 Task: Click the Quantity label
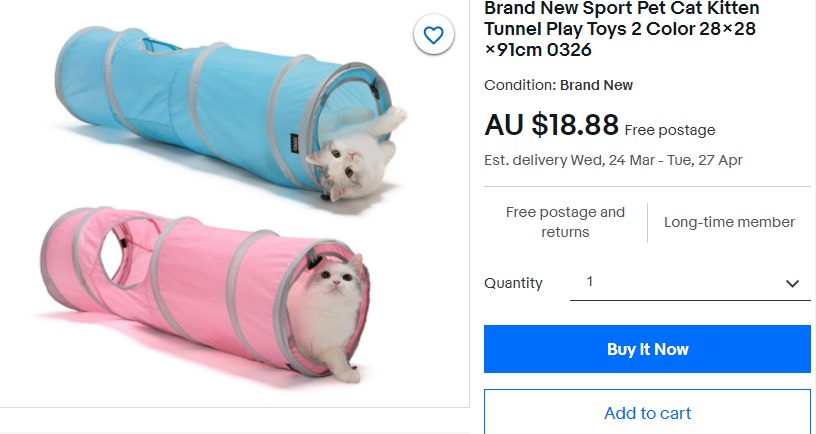pyautogui.click(x=513, y=283)
